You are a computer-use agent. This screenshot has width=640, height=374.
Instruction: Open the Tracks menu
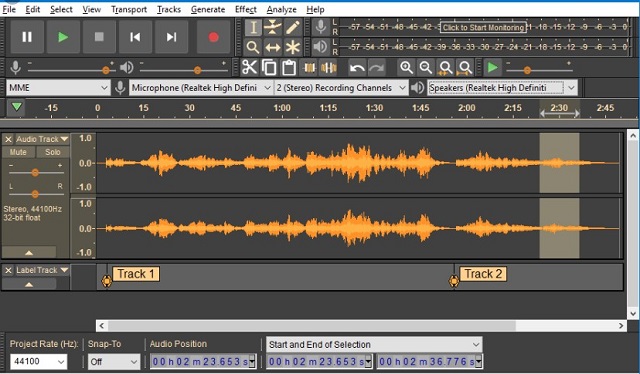tap(169, 9)
